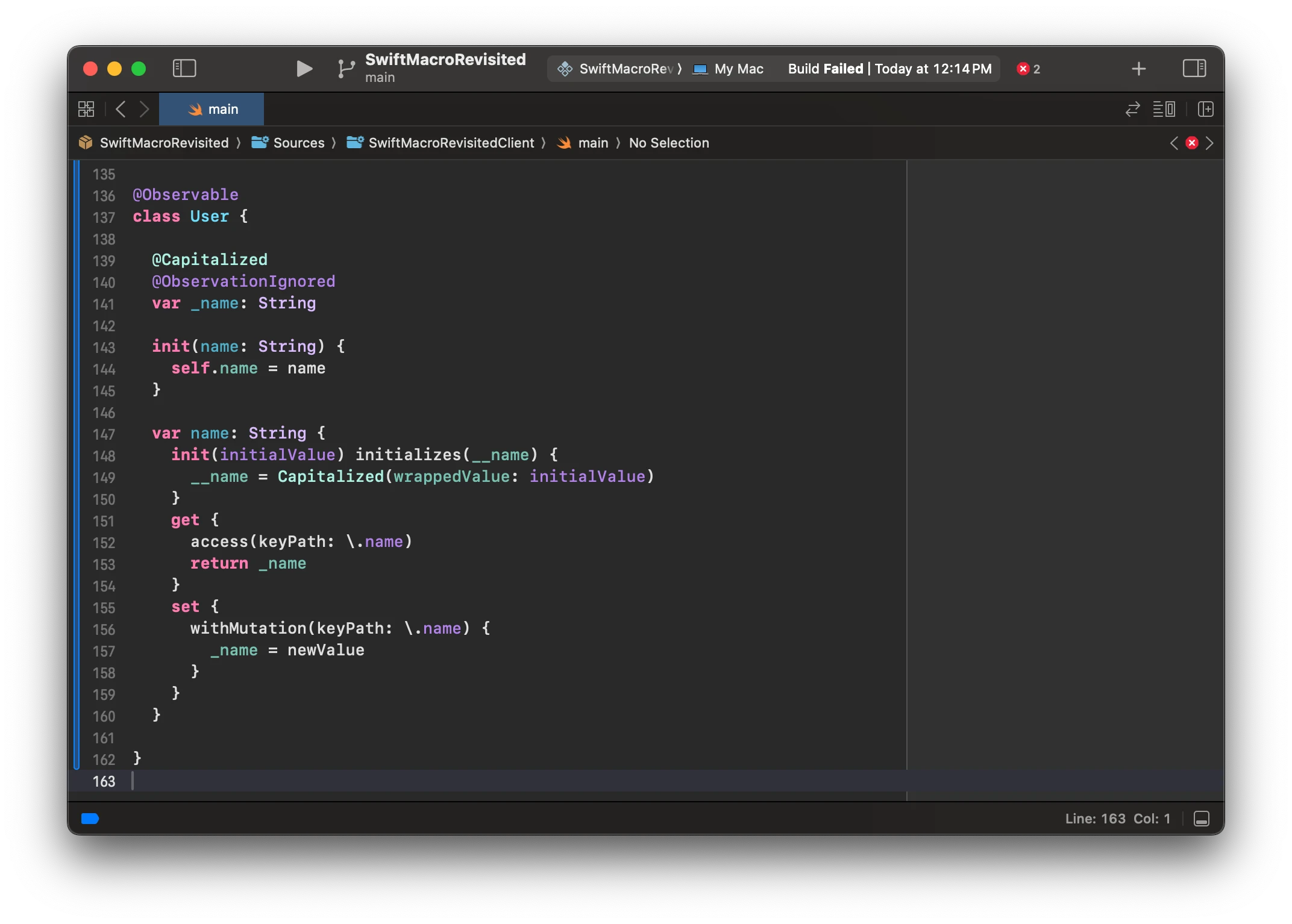The height and width of the screenshot is (924, 1292).
Task: Open the Build Failed status message
Action: 889,69
